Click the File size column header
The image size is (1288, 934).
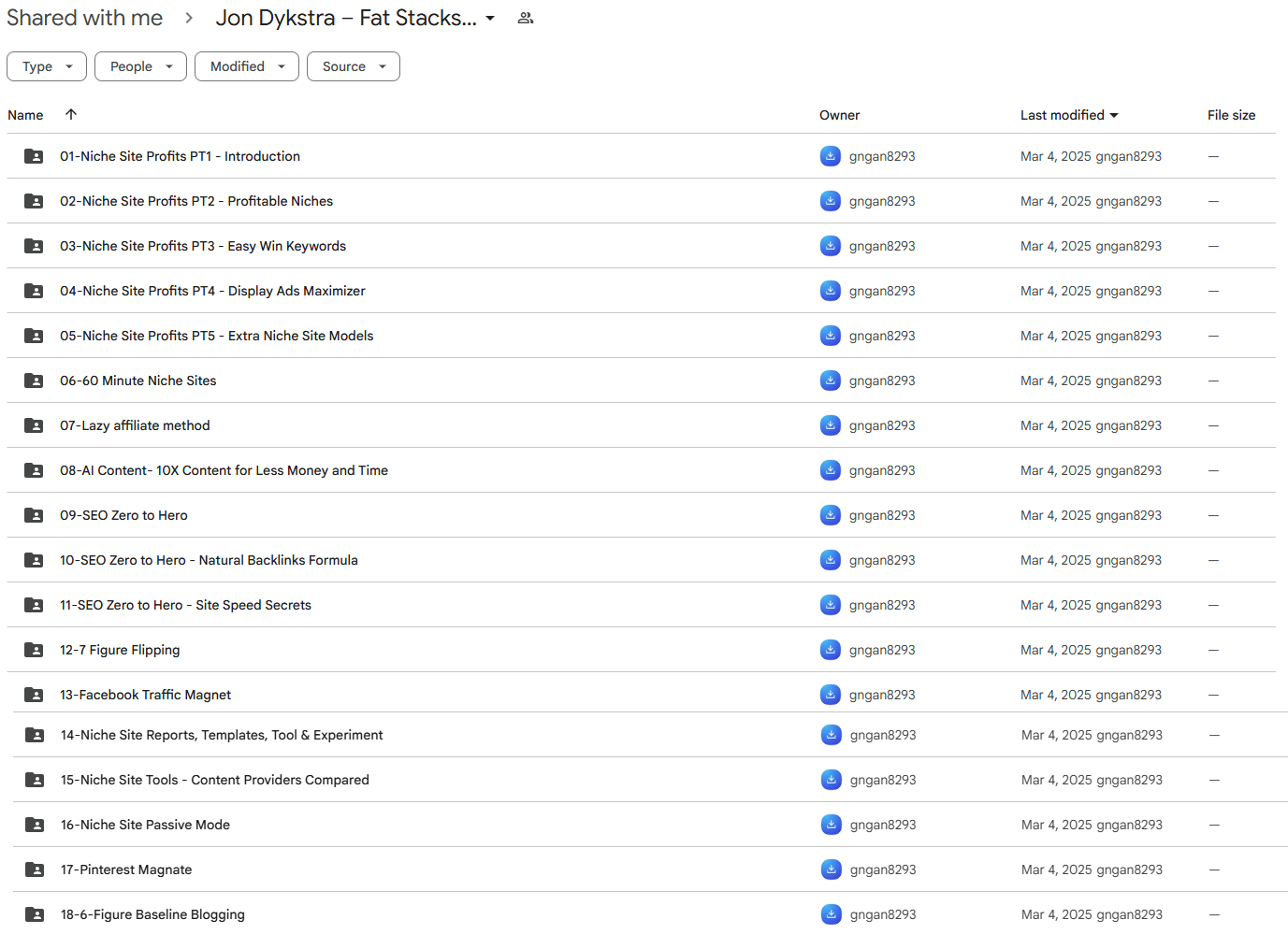(x=1231, y=115)
